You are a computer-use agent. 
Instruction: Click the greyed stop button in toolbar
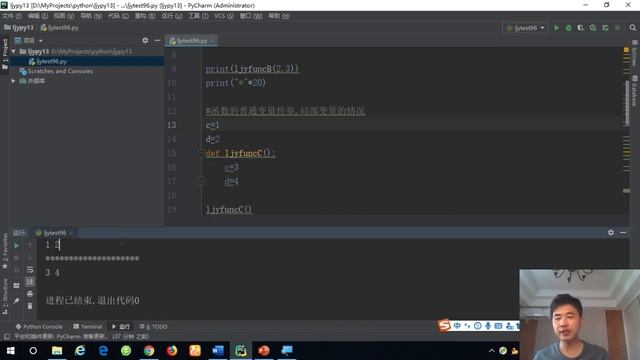(x=617, y=28)
